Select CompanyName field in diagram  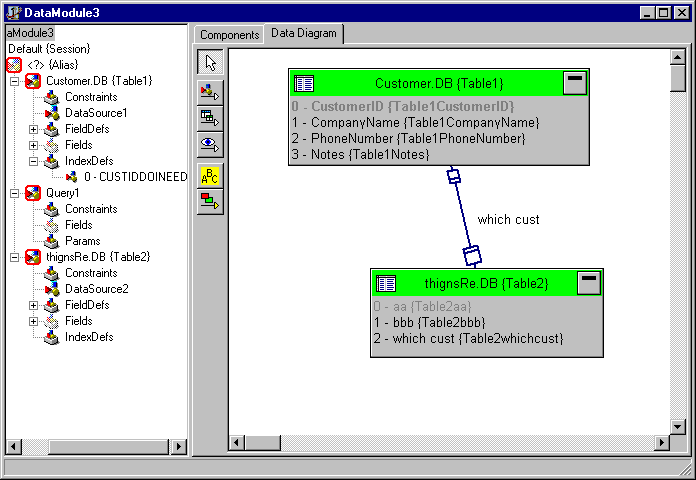[415, 123]
